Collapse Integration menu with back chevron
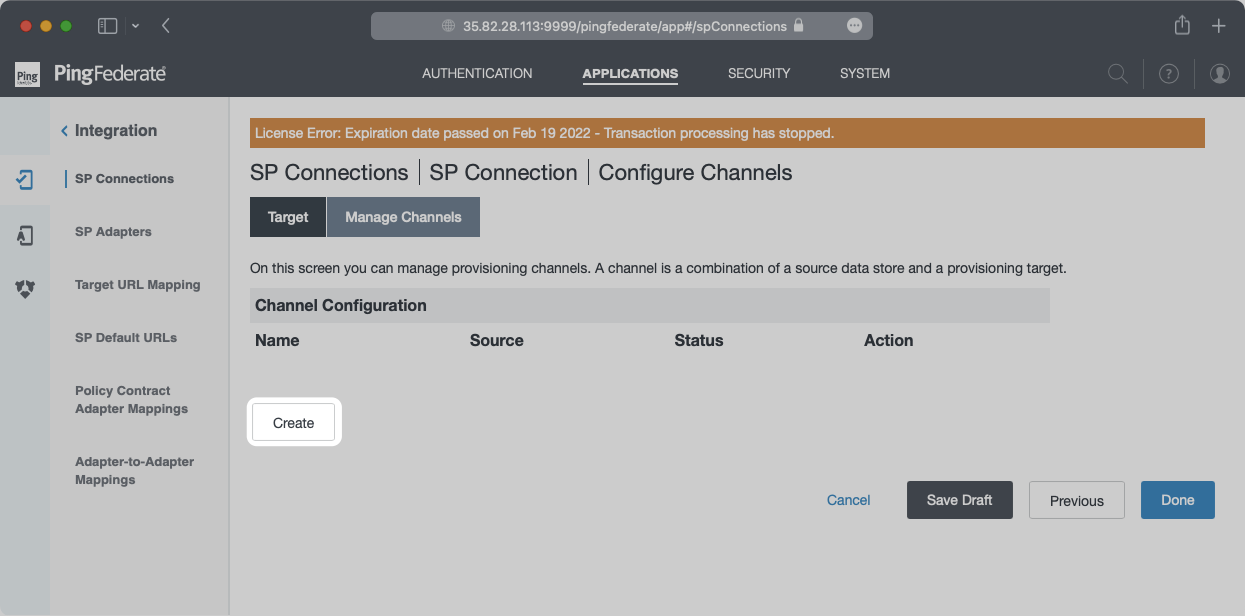The height and width of the screenshot is (616, 1245). (x=65, y=131)
